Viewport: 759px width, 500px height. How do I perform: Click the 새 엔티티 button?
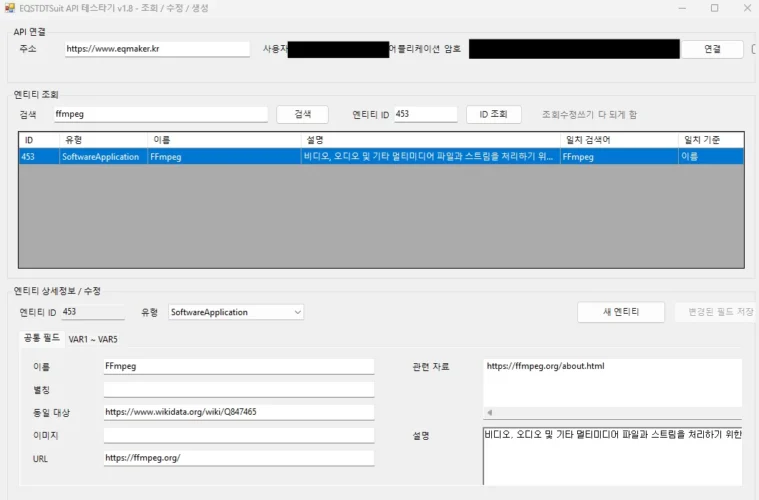point(621,312)
